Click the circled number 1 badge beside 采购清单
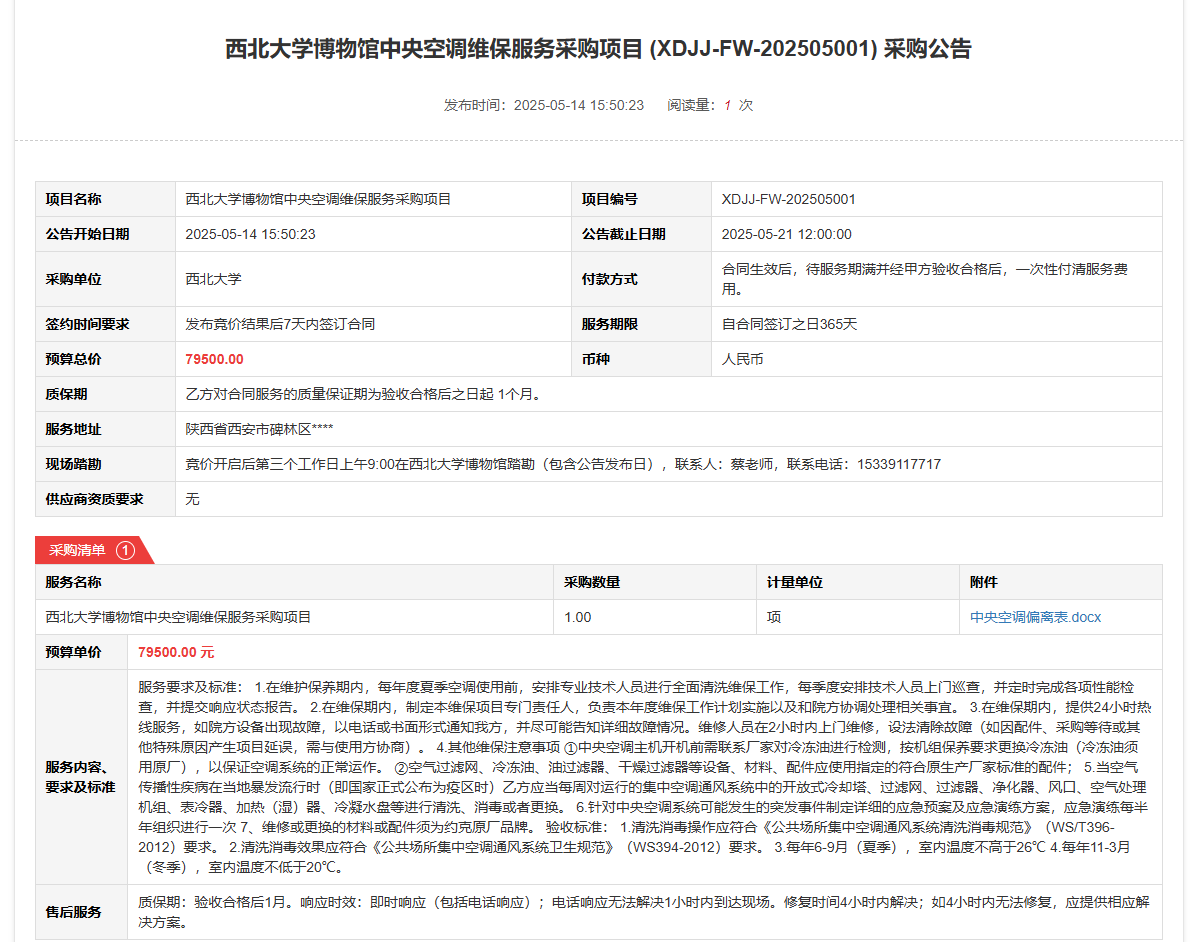This screenshot has width=1193, height=942. (x=125, y=550)
